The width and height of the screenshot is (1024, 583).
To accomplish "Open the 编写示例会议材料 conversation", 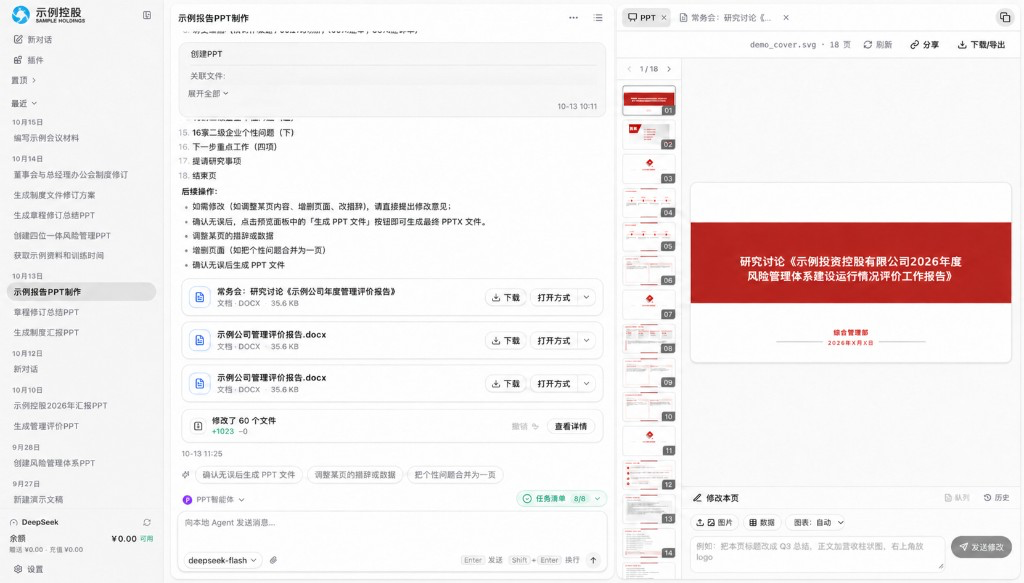I will [x=46, y=138].
